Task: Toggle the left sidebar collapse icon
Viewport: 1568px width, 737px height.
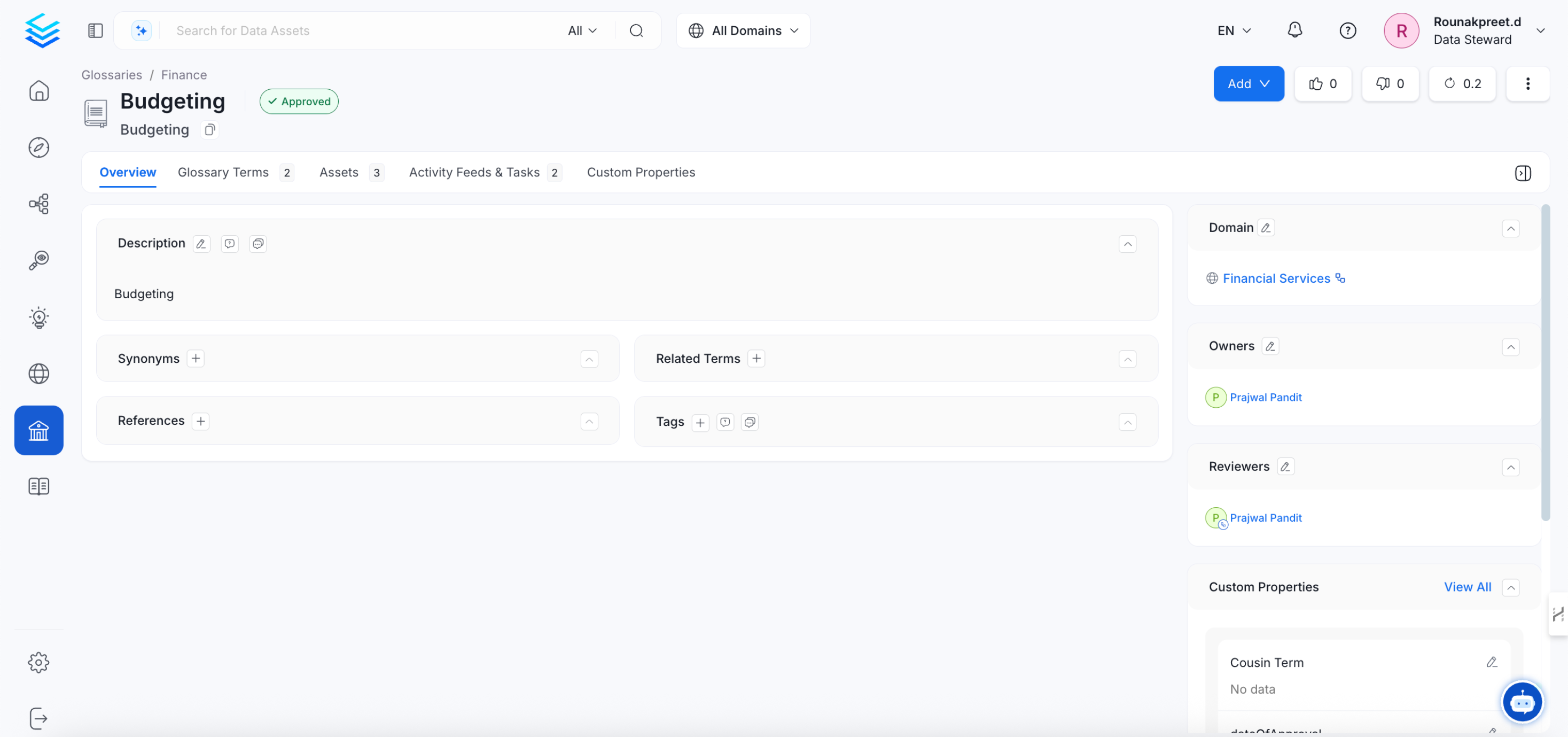Action: pos(95,30)
